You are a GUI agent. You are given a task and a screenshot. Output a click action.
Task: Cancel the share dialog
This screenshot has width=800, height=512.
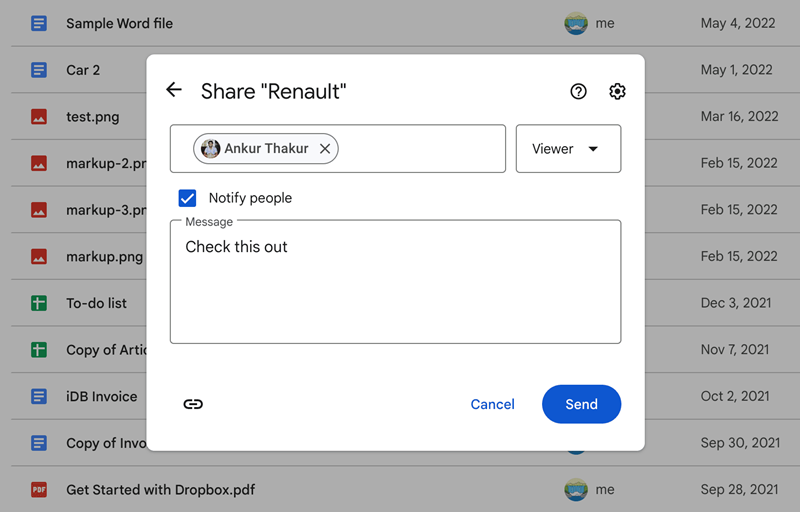click(492, 404)
